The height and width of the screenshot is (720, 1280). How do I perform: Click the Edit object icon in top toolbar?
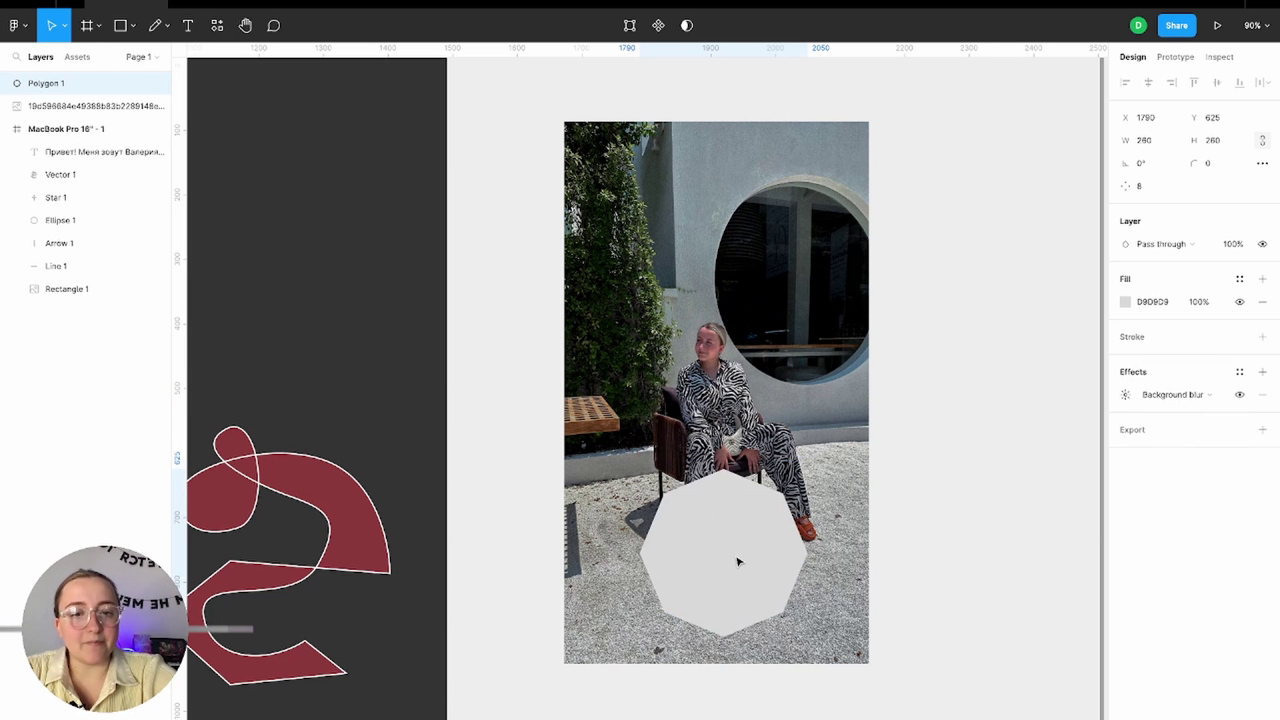629,25
